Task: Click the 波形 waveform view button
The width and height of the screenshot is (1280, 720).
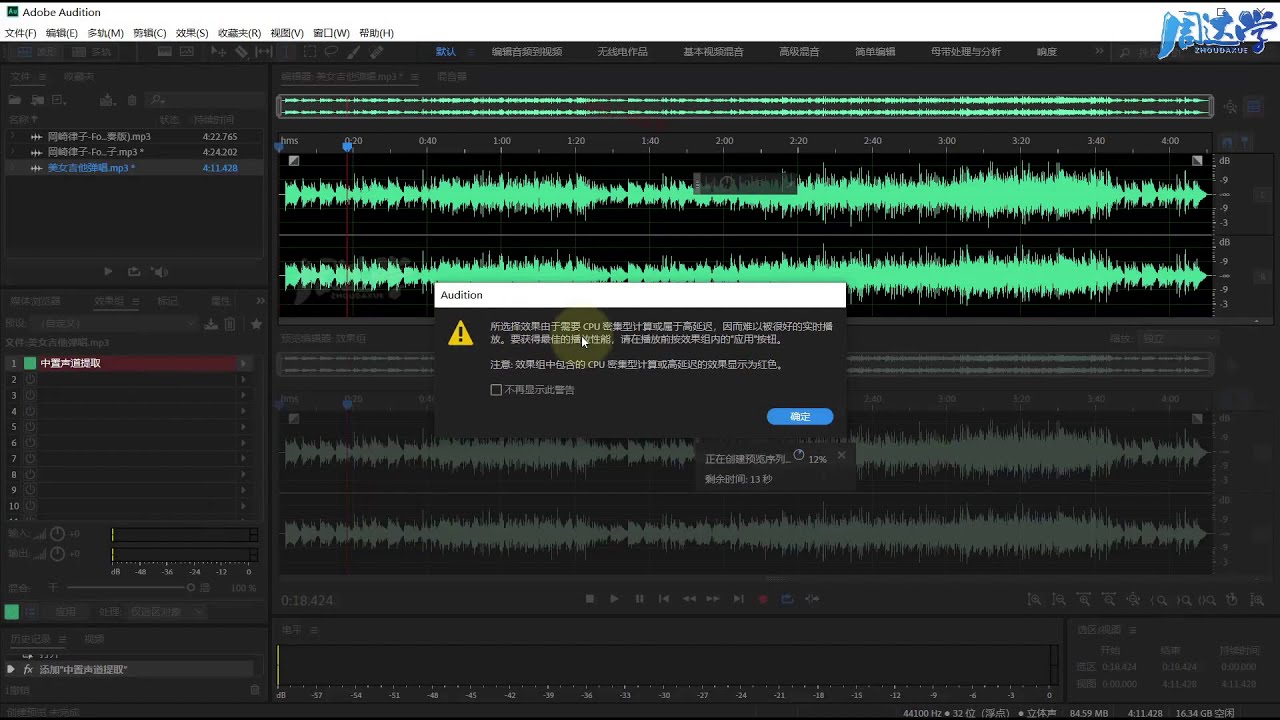Action: (x=37, y=52)
